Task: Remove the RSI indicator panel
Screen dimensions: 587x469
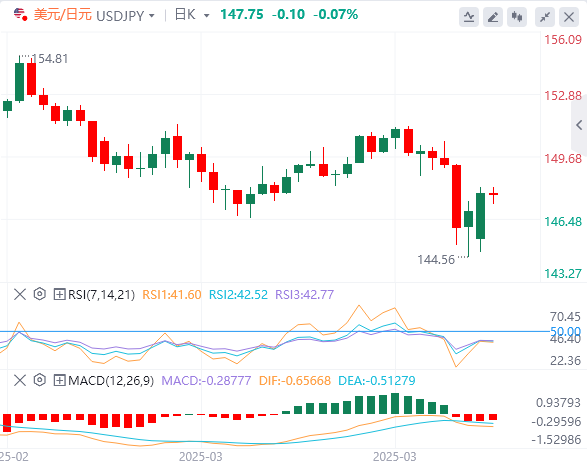Action: (20, 294)
